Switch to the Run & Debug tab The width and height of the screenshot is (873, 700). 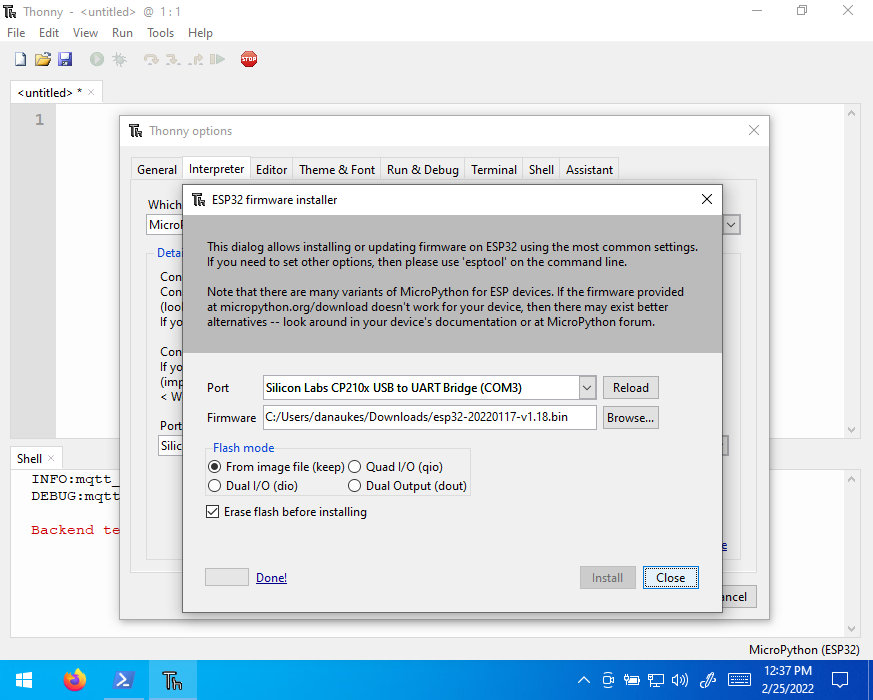point(423,169)
